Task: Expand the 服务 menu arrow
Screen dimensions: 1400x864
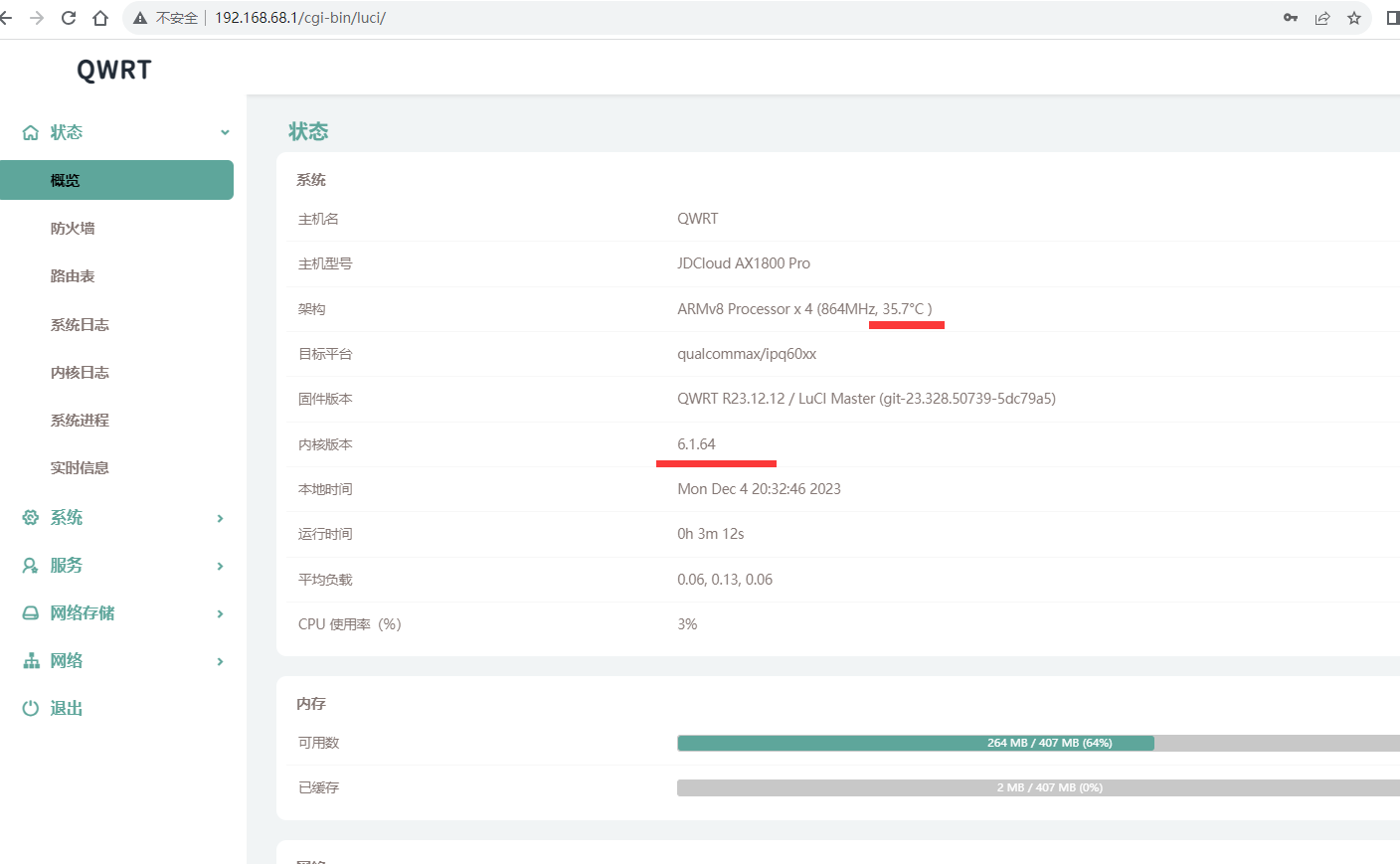Action: click(220, 566)
